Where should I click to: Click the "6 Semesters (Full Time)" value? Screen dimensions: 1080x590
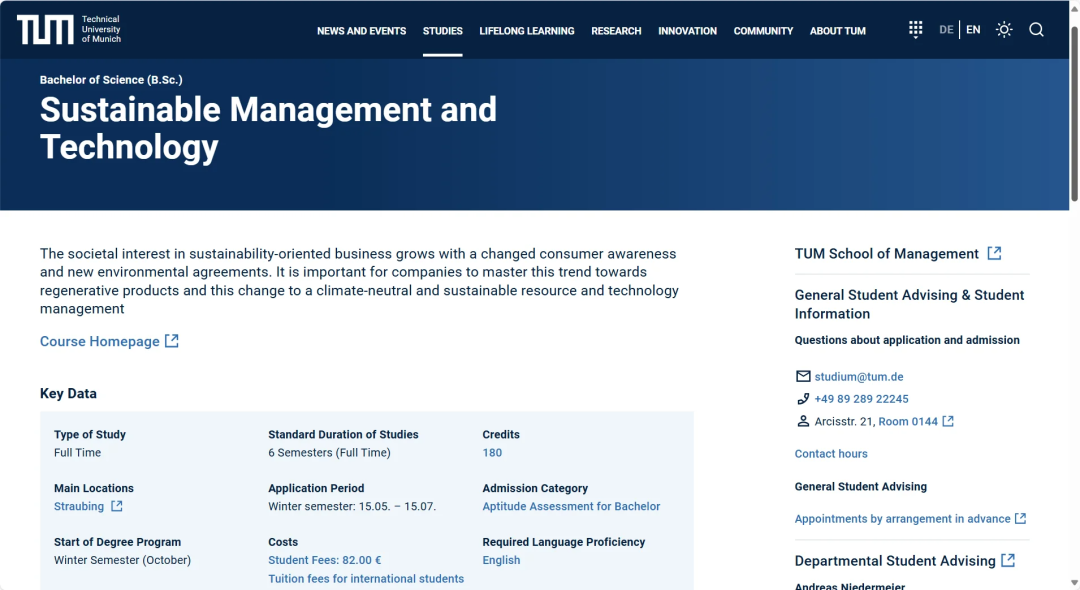point(329,452)
